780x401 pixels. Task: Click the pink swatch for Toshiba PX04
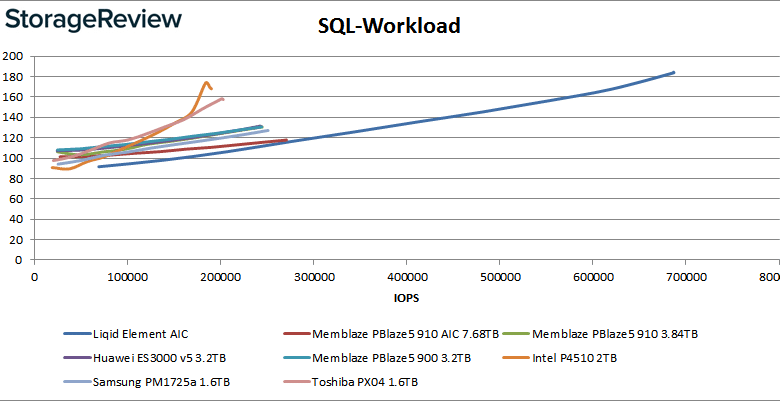[295, 382]
